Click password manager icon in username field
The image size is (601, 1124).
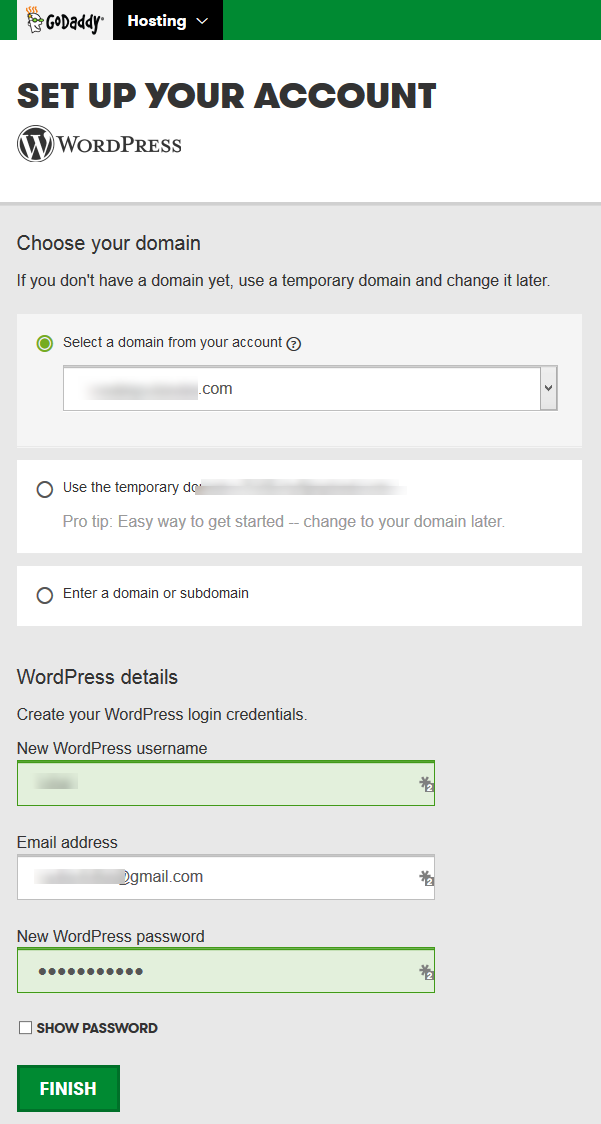pyautogui.click(x=426, y=784)
